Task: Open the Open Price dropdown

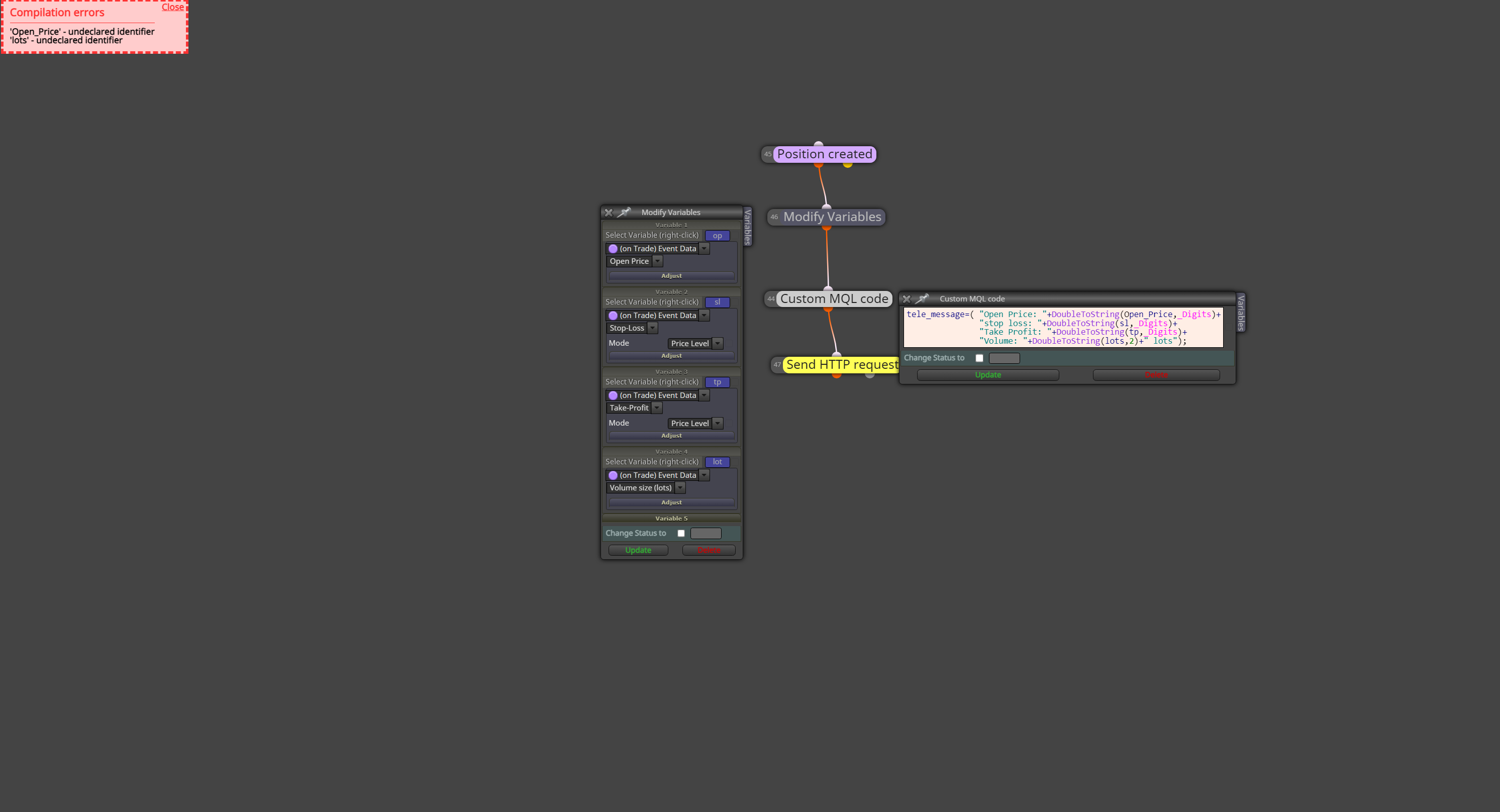Action: pos(635,261)
